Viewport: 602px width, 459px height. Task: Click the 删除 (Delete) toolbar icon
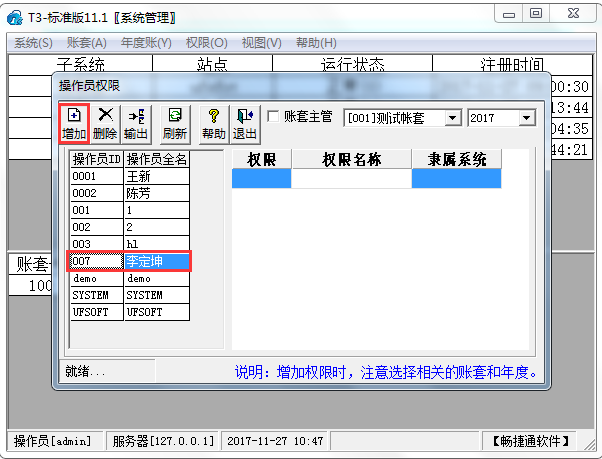[105, 124]
